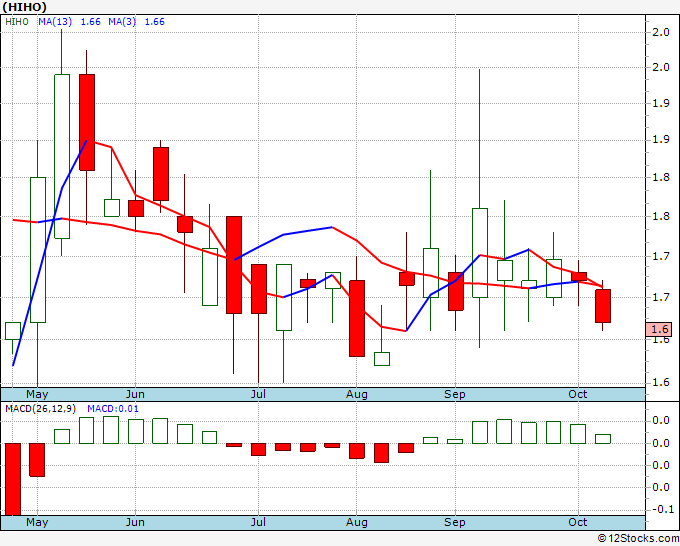Click the MA(13) legend label

pyautogui.click(x=55, y=22)
